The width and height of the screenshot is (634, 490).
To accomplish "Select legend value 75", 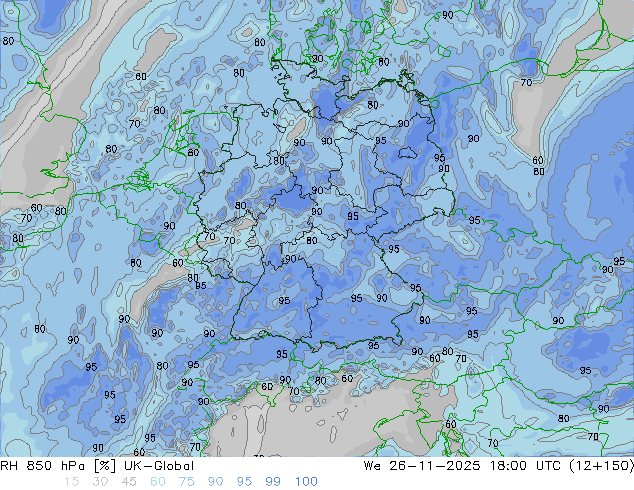I will click(x=186, y=482).
